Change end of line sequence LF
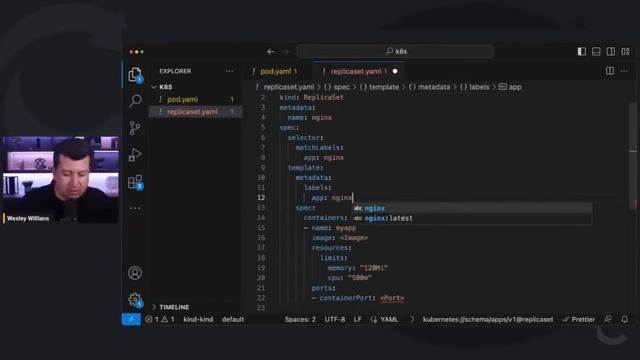The image size is (640, 360). coord(358,319)
